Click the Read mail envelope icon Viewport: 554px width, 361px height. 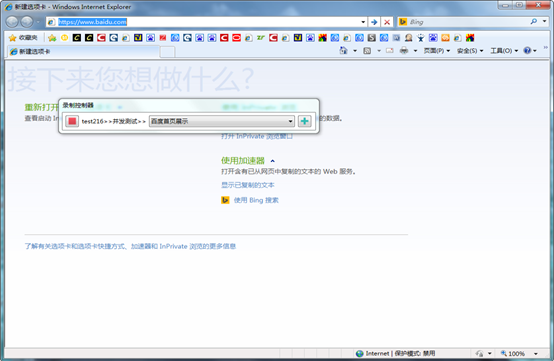click(x=389, y=51)
